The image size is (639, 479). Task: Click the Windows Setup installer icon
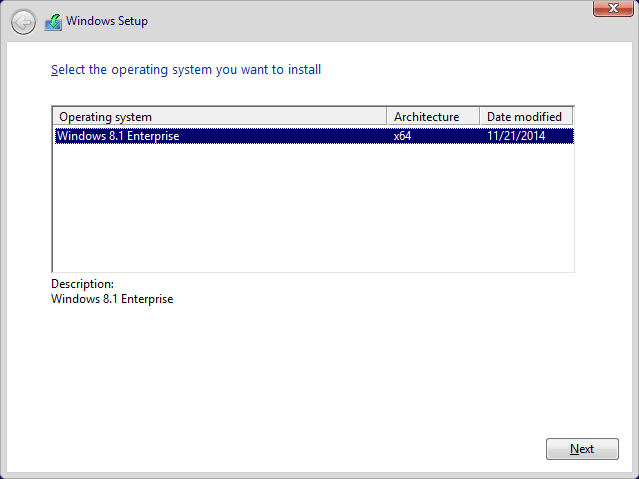[x=53, y=22]
